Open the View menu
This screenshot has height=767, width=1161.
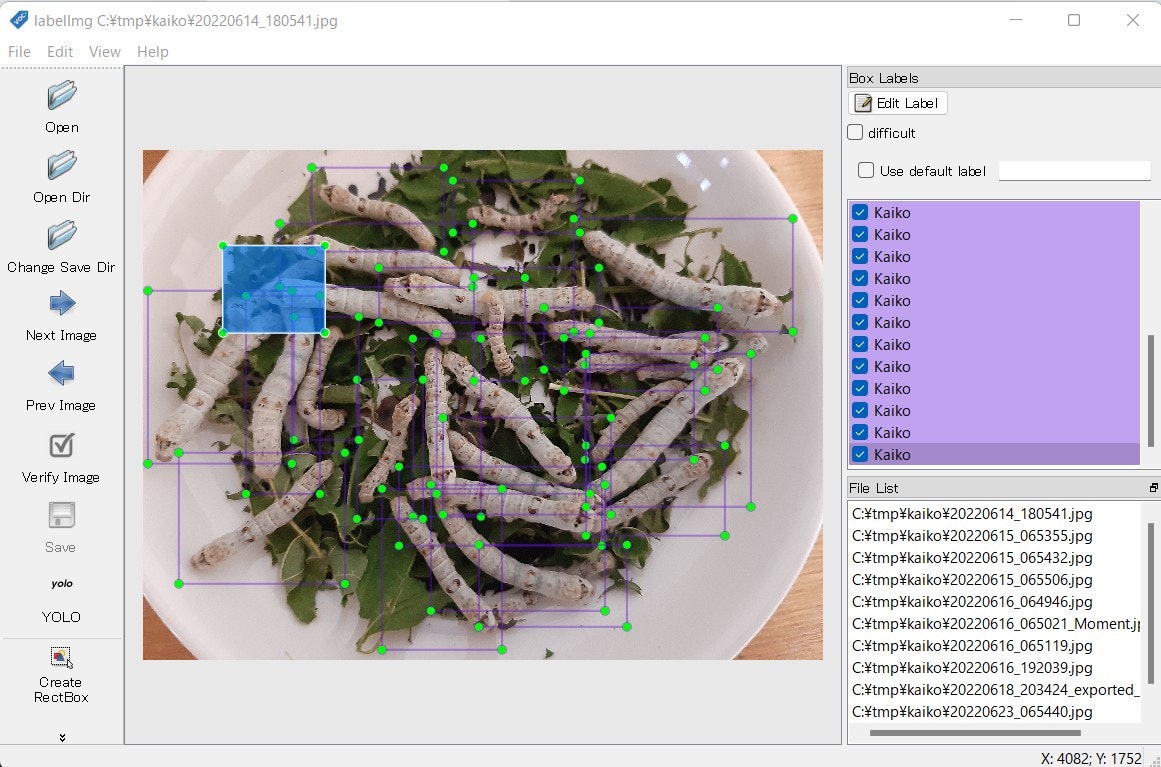[104, 52]
